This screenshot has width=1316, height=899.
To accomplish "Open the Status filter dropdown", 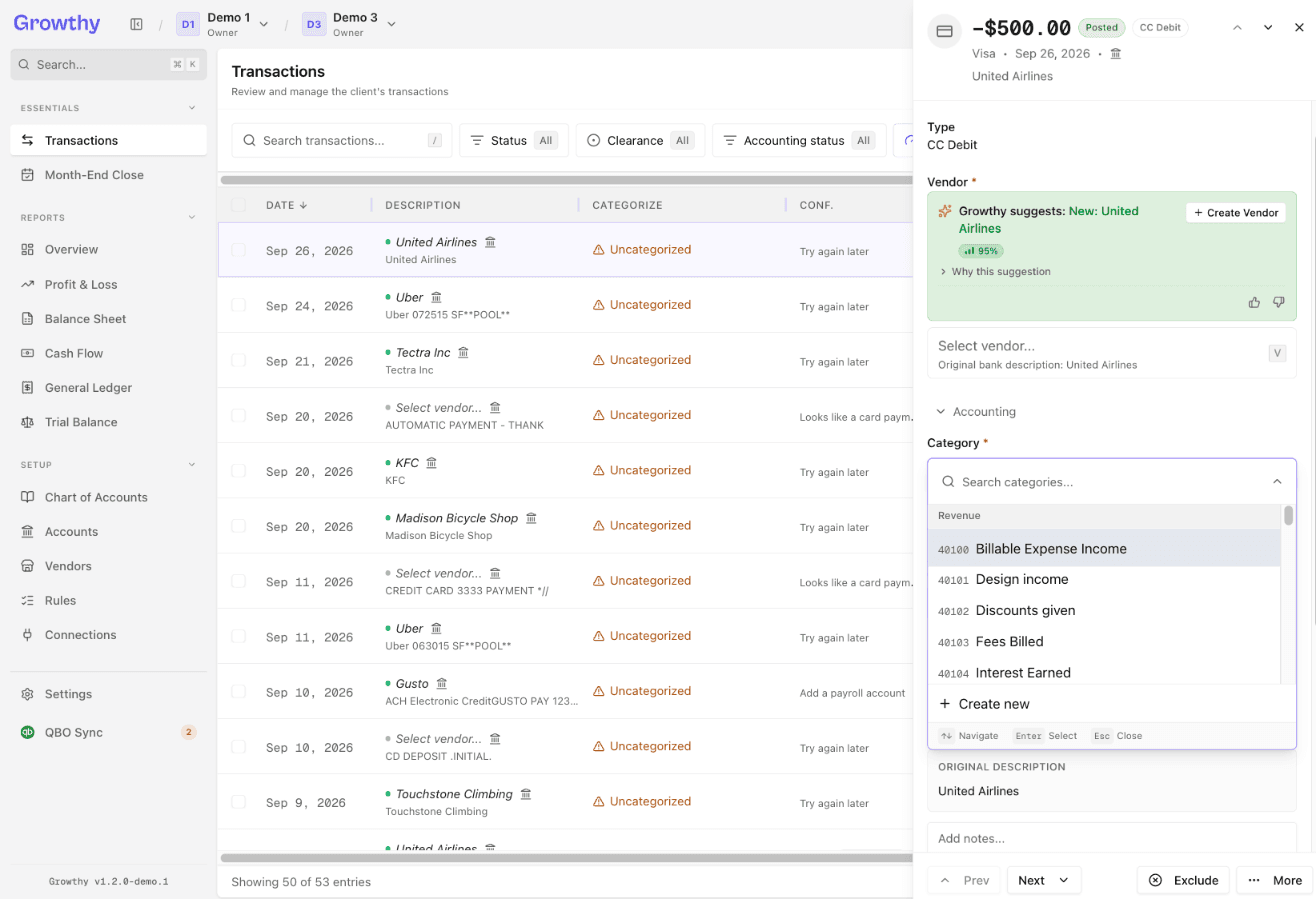I will 514,141.
